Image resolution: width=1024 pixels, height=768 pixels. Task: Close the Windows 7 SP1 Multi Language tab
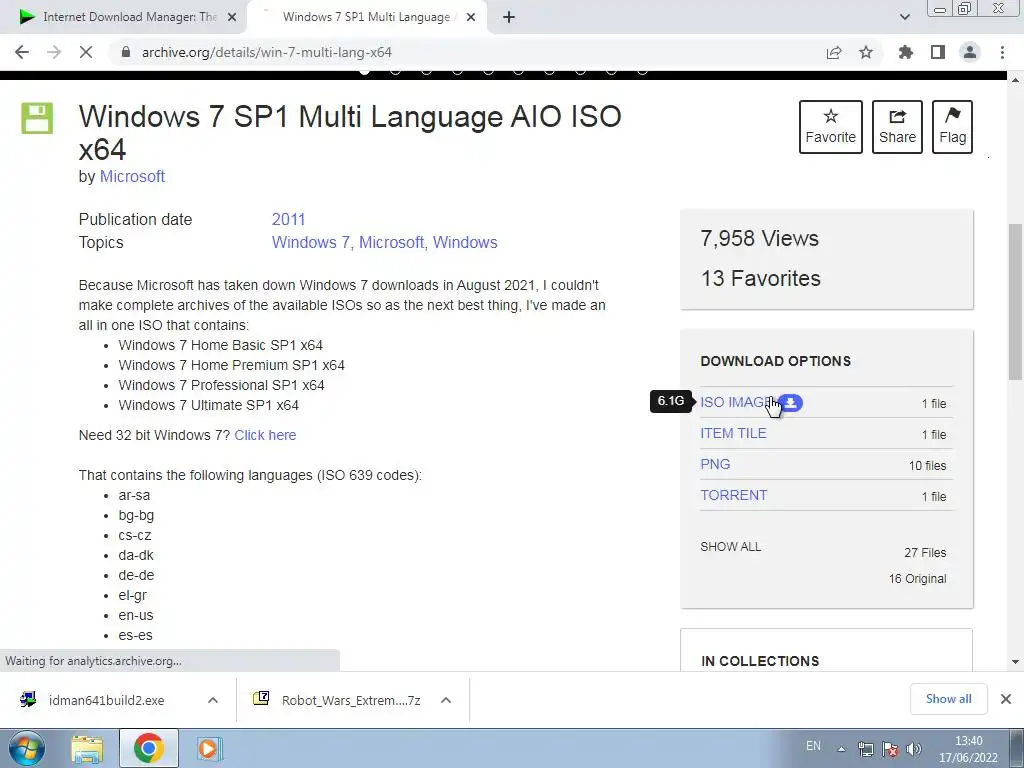coord(471,17)
